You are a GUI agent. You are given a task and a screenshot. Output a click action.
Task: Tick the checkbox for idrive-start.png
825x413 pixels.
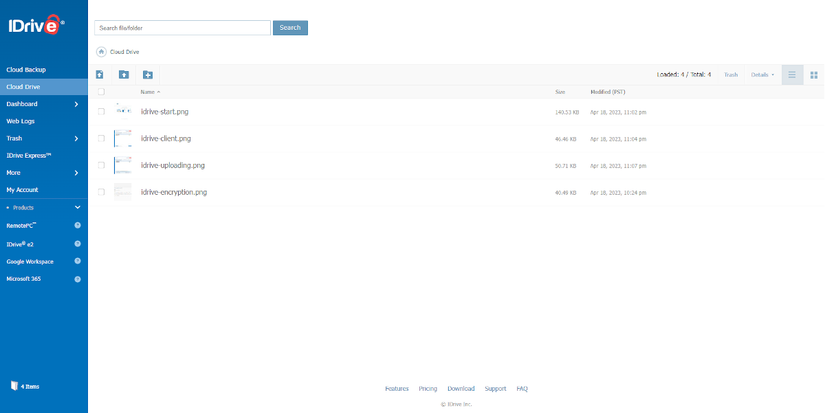pyautogui.click(x=101, y=112)
